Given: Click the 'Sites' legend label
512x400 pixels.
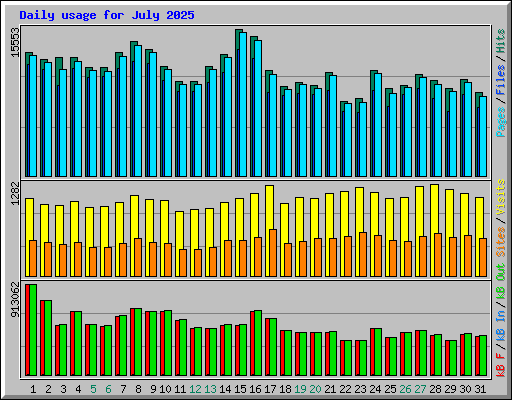Looking at the screenshot, I should [501, 242].
